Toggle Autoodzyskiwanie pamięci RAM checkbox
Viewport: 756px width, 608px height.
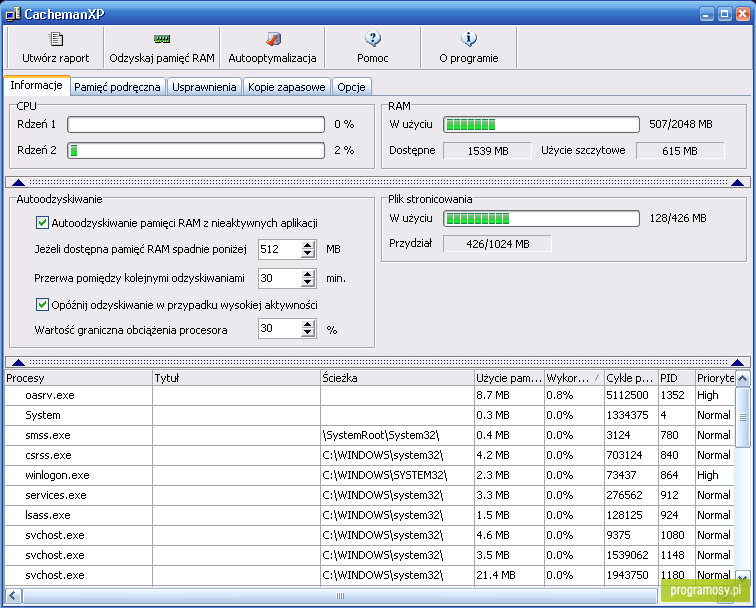[x=42, y=223]
